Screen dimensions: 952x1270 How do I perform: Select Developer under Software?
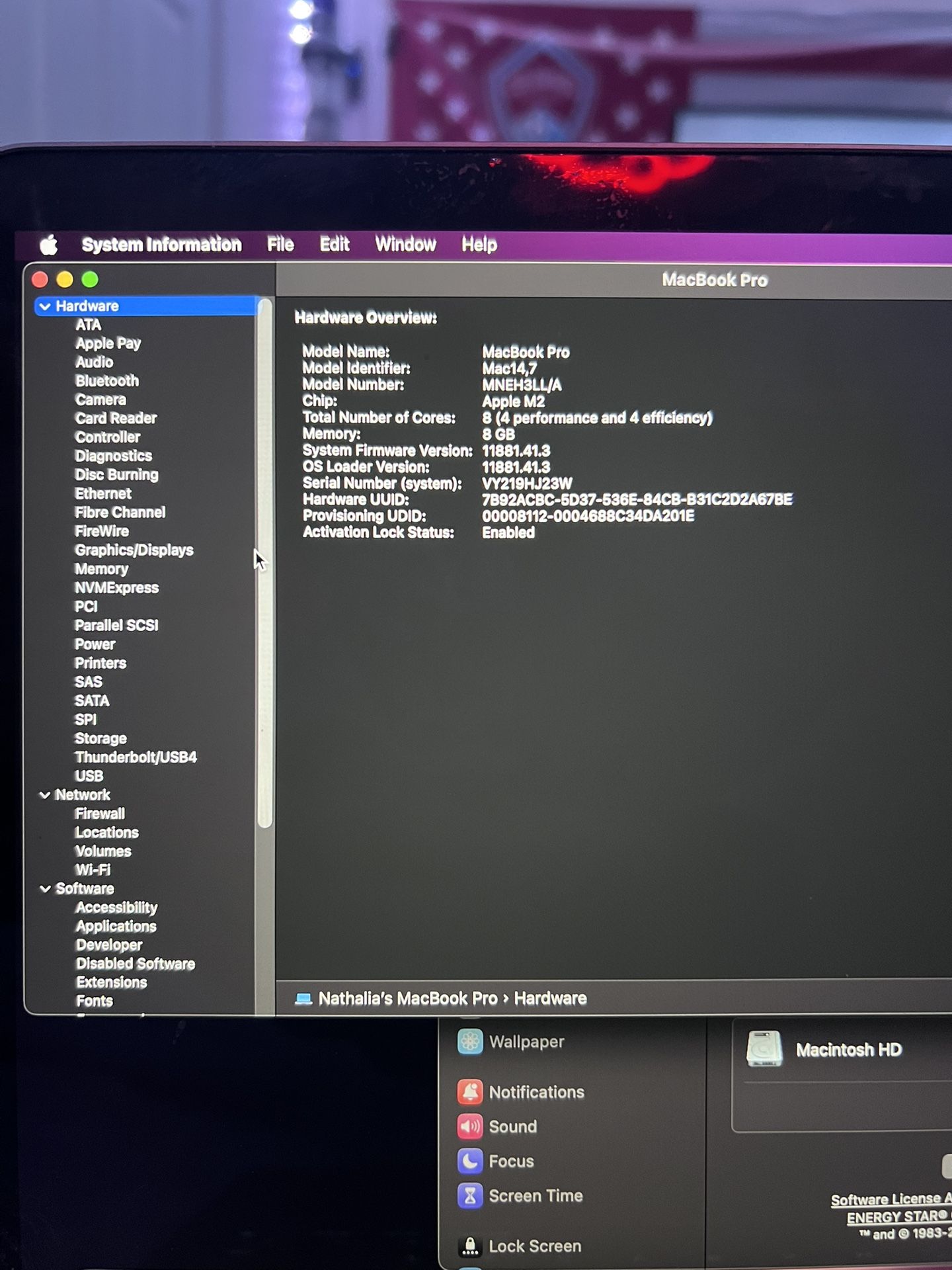click(109, 945)
